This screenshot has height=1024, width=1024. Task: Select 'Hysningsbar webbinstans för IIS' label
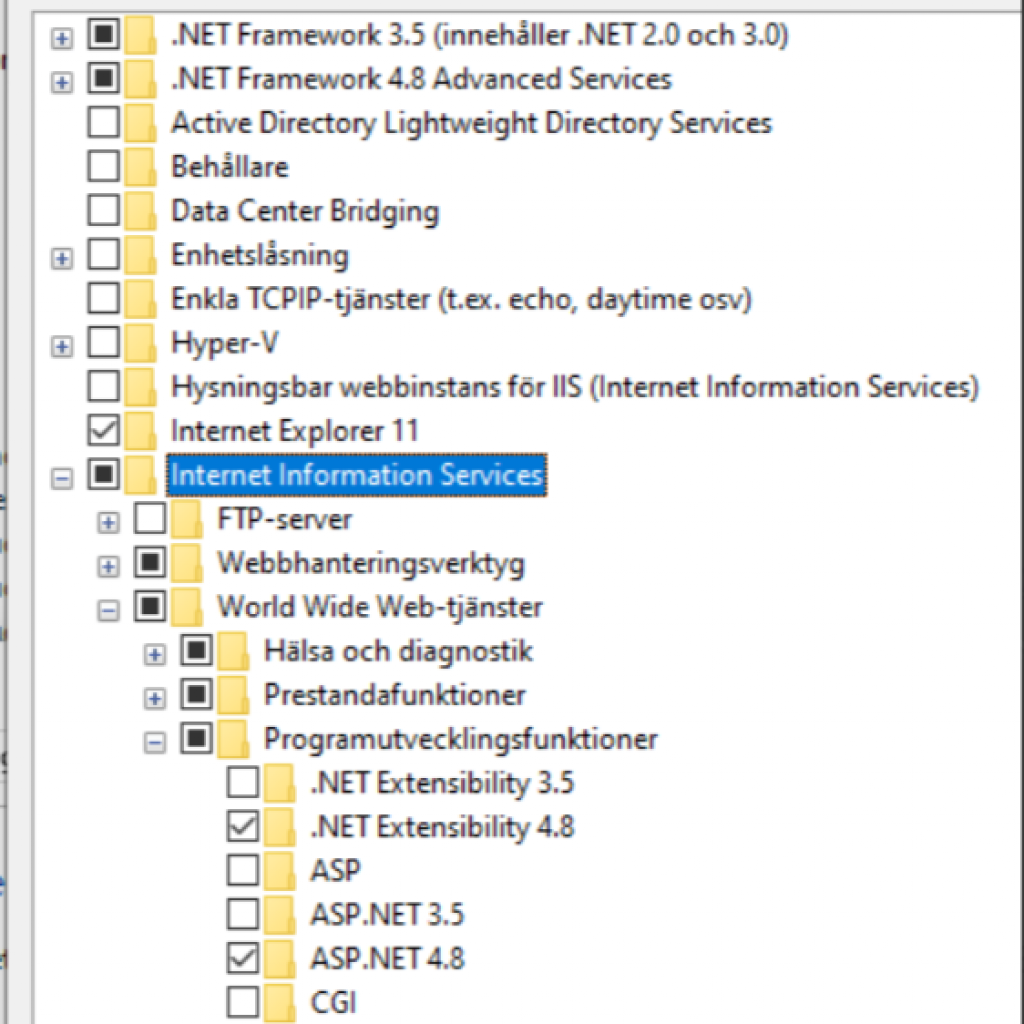pos(575,387)
